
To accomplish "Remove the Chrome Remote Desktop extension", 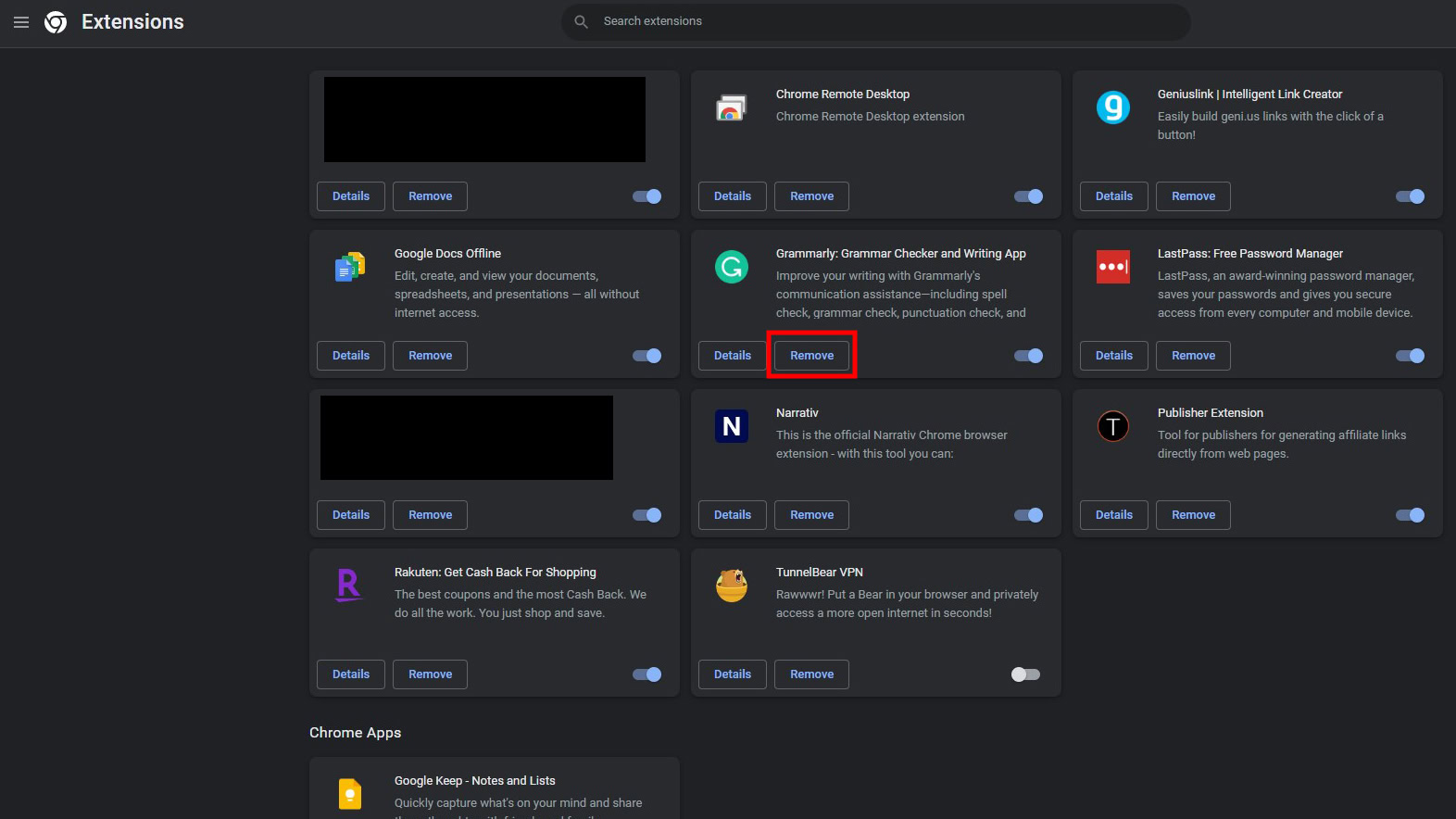I will [812, 196].
